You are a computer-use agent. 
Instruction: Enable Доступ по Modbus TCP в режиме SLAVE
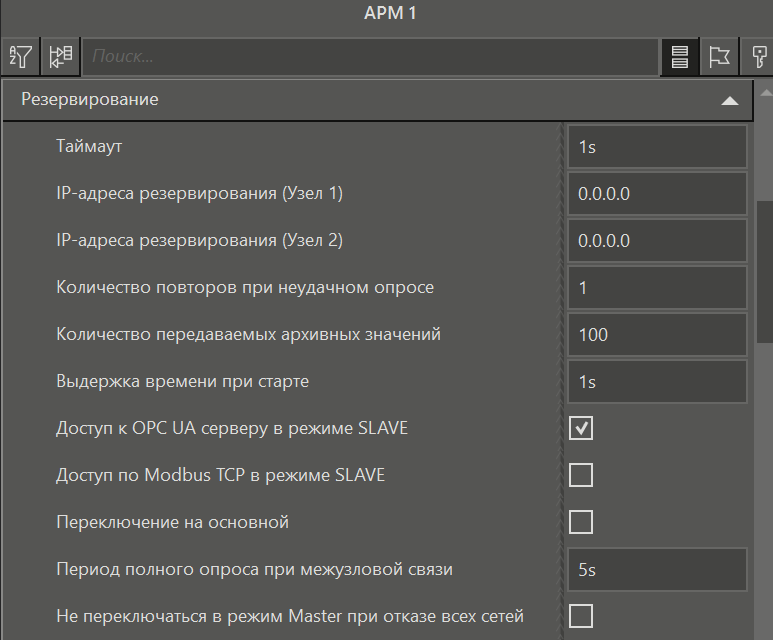[581, 475]
